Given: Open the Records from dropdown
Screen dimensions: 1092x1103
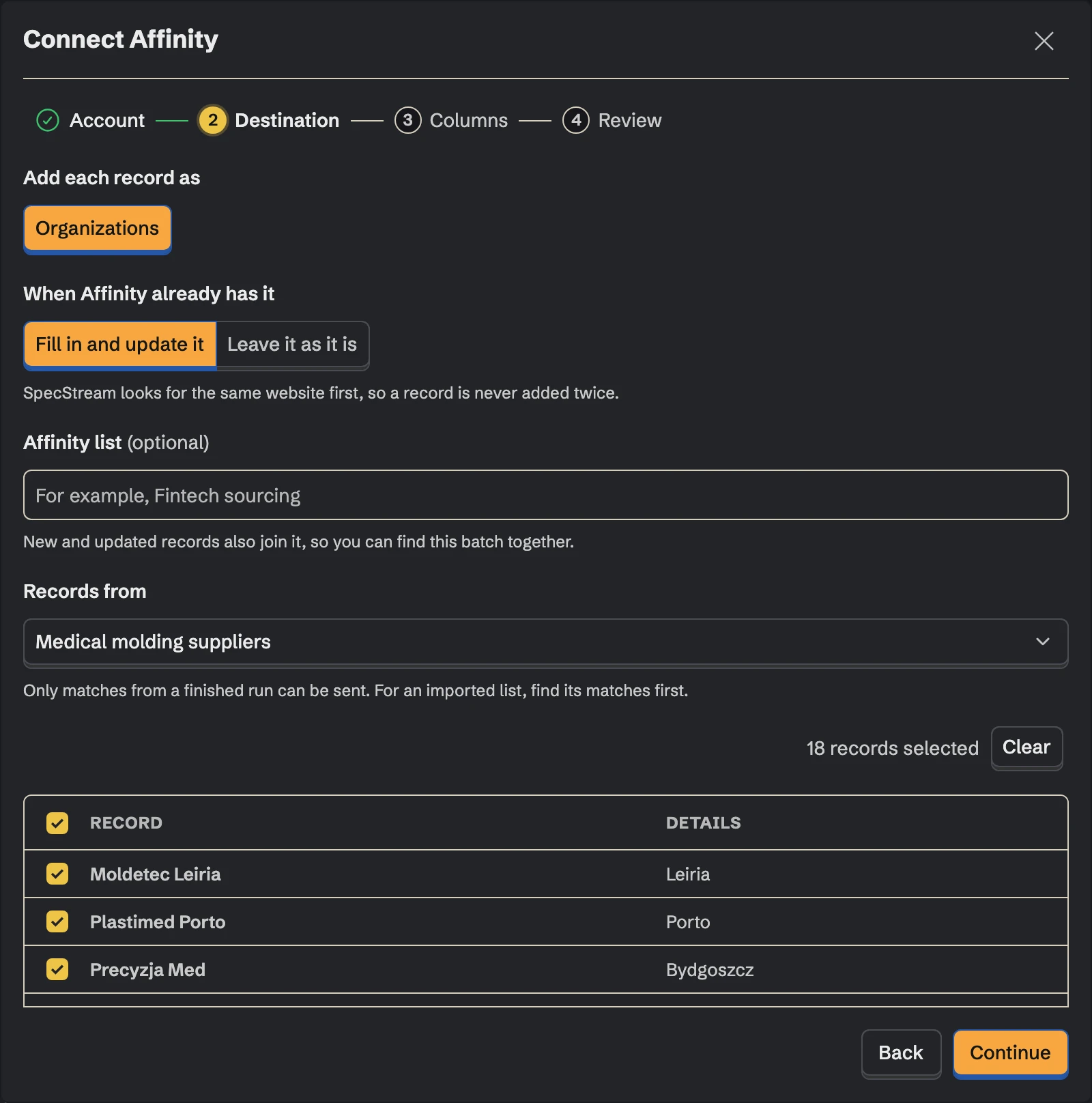Looking at the screenshot, I should (x=546, y=642).
